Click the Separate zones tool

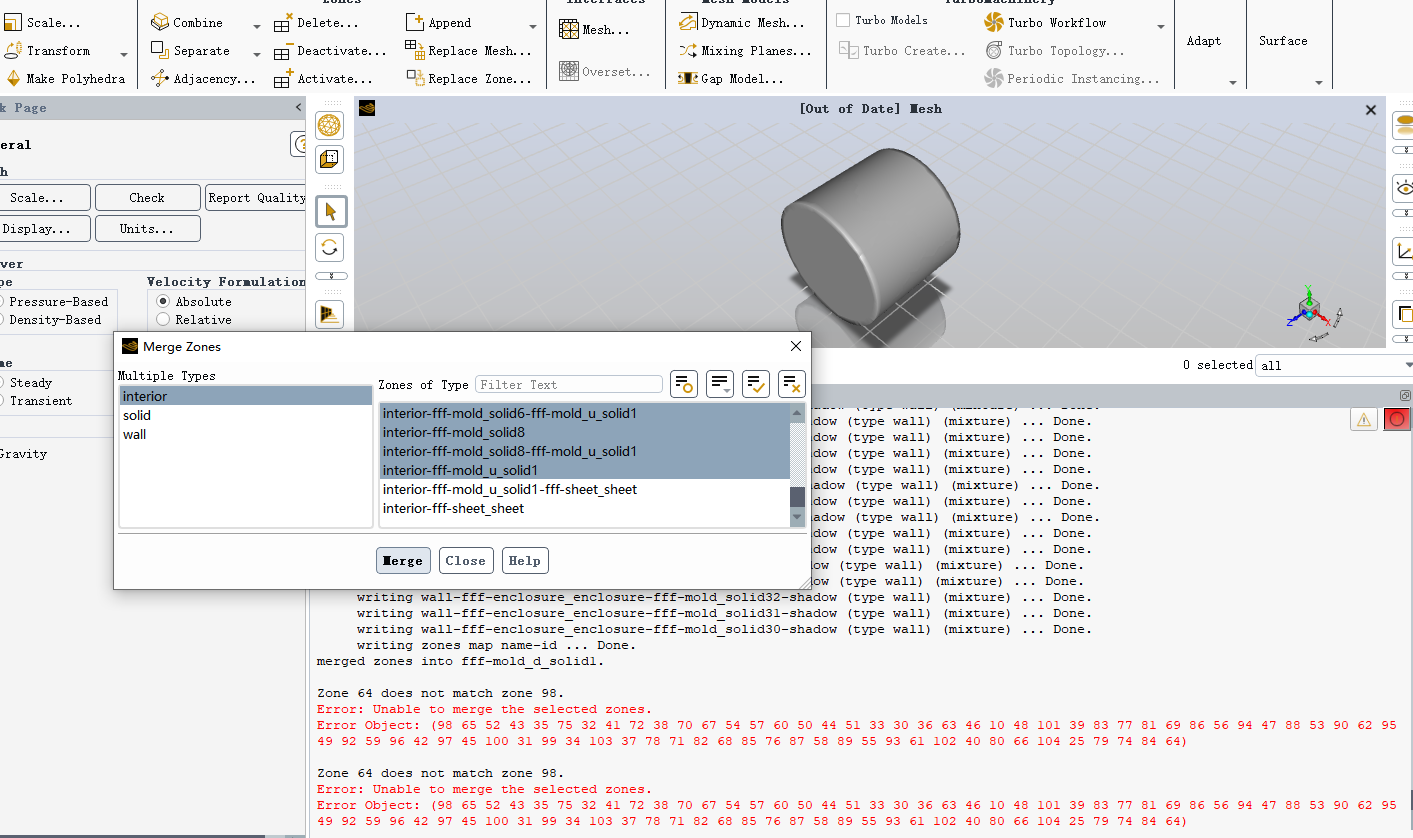tap(190, 51)
